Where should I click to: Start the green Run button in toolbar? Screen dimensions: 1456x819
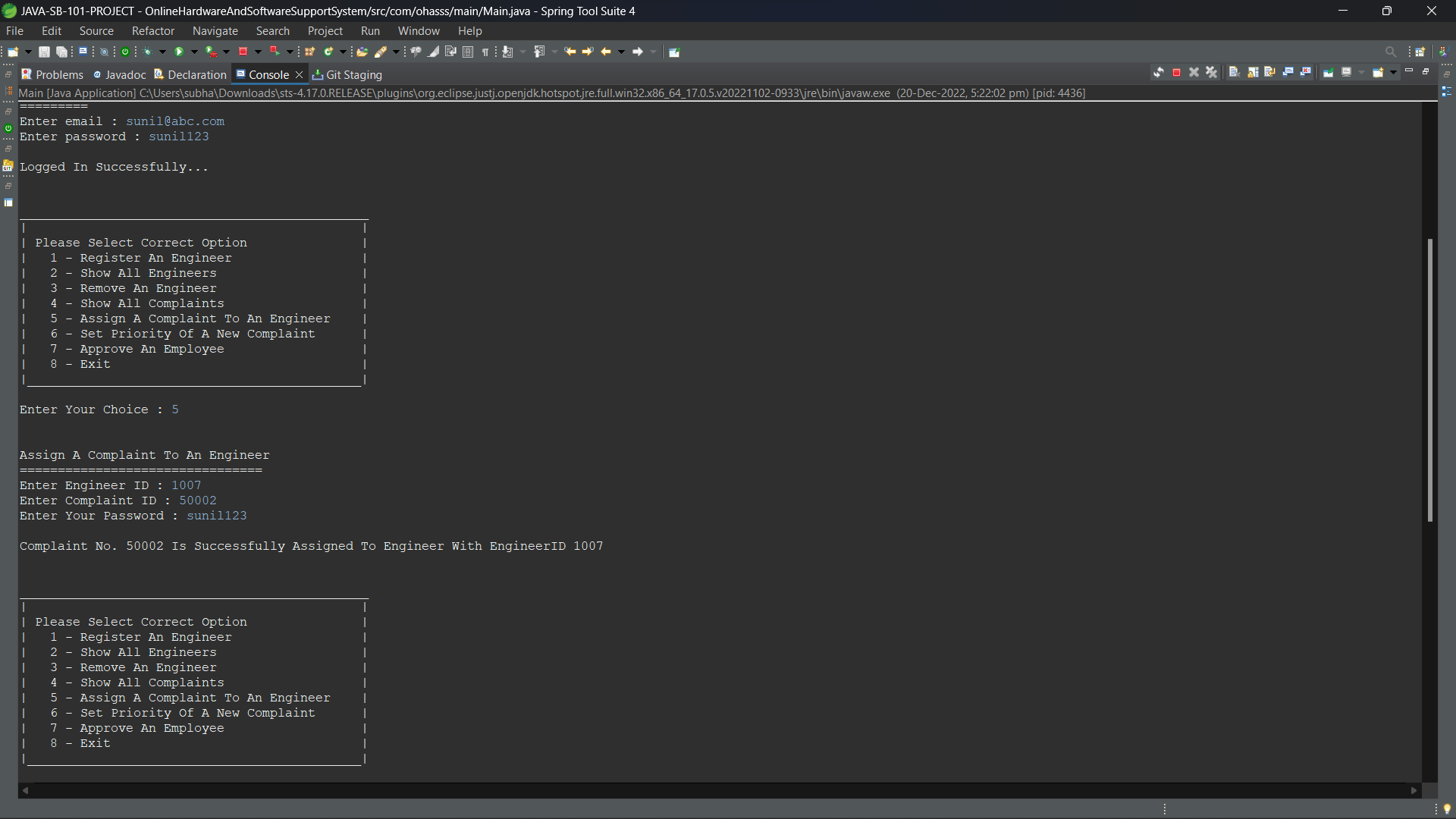pyautogui.click(x=180, y=52)
